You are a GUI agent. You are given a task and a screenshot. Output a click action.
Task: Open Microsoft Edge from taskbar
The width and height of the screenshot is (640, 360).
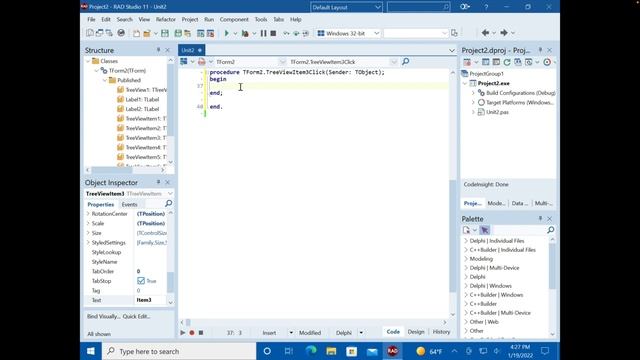coord(311,351)
